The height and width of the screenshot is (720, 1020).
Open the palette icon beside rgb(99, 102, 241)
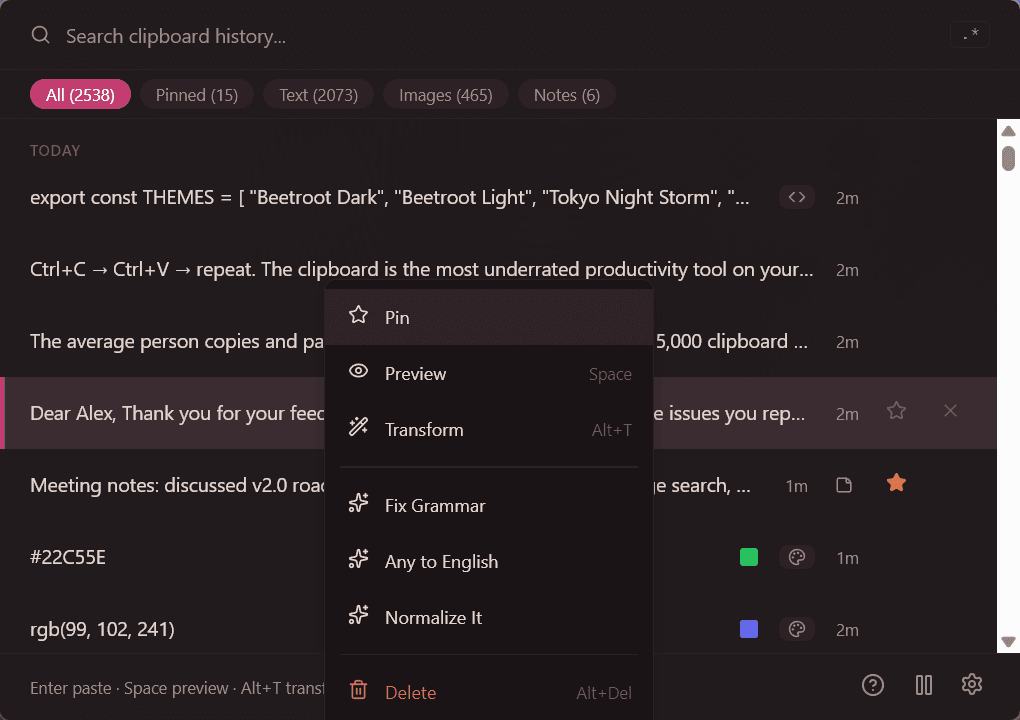point(797,629)
